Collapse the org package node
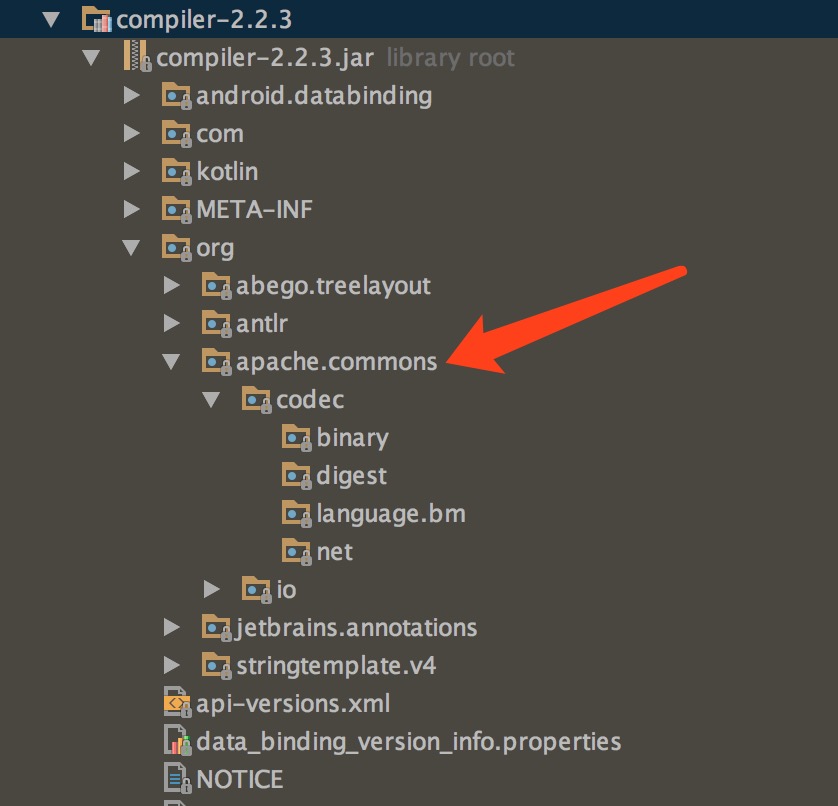 tap(133, 247)
